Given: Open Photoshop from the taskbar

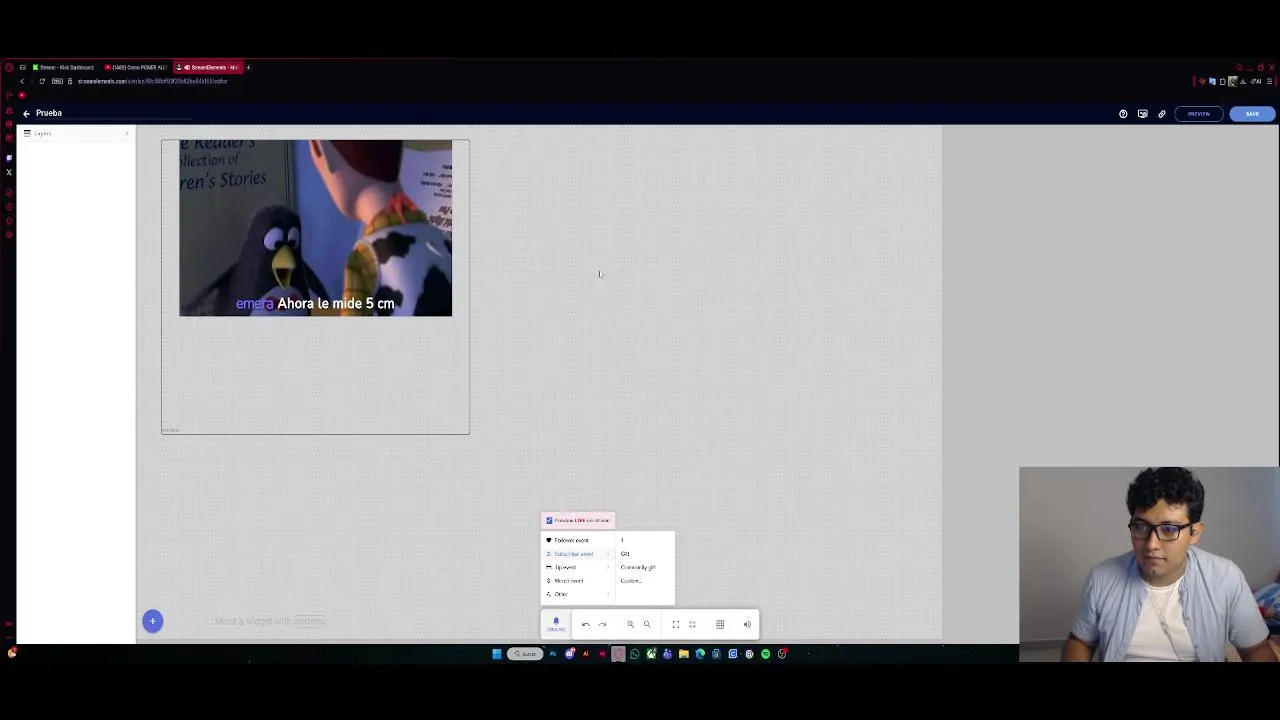Looking at the screenshot, I should coord(553,654).
